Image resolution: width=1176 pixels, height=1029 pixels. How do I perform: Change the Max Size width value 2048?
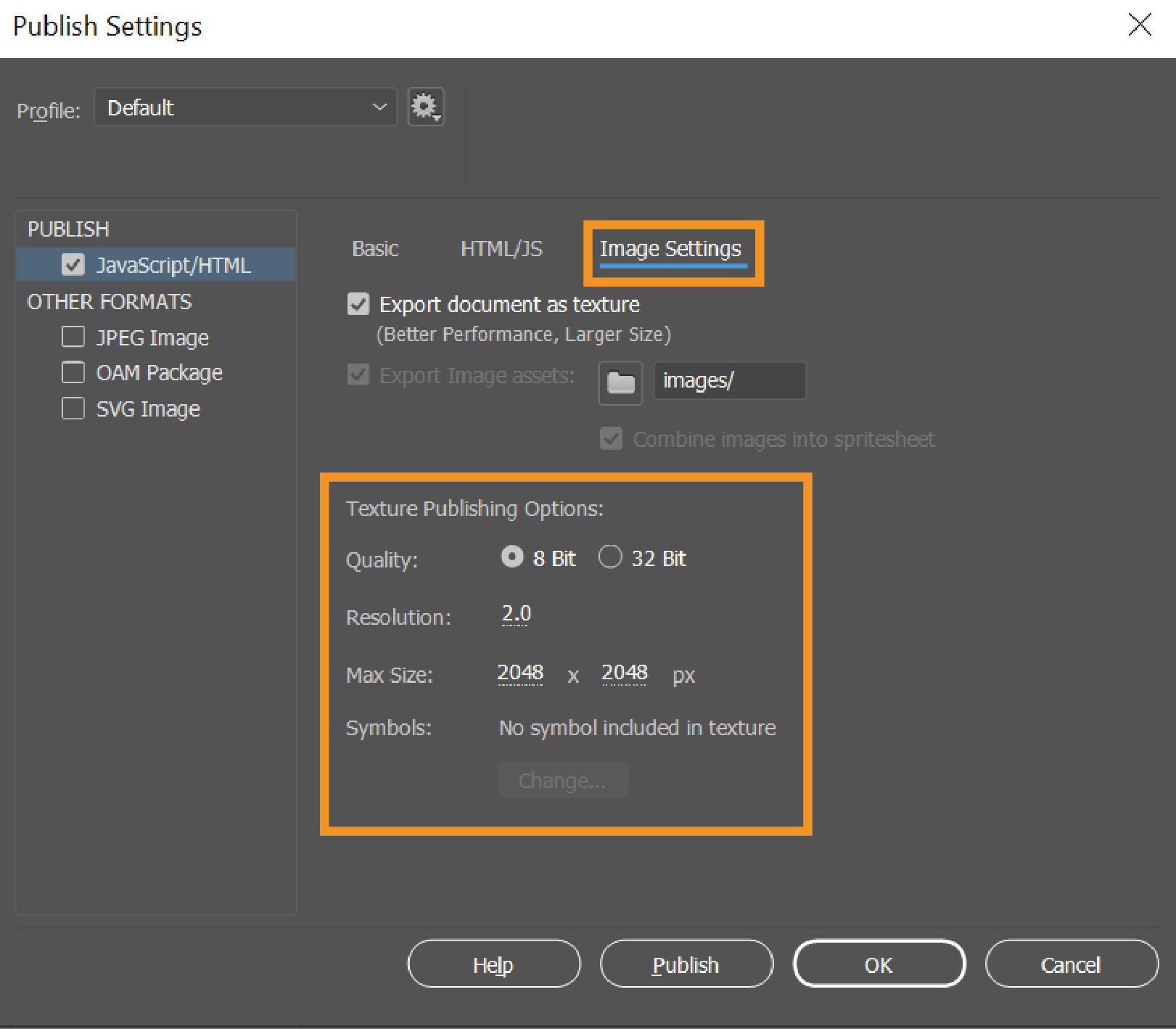click(x=520, y=673)
